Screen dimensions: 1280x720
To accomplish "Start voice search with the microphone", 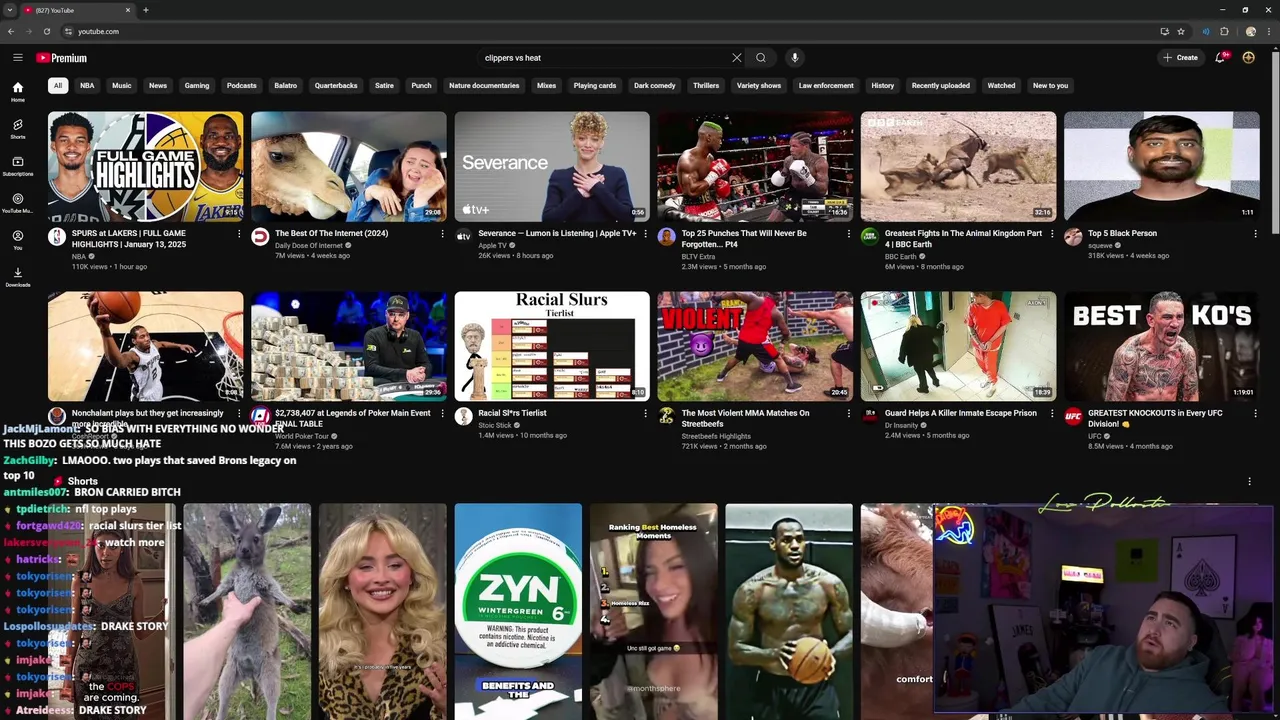I will click(795, 58).
